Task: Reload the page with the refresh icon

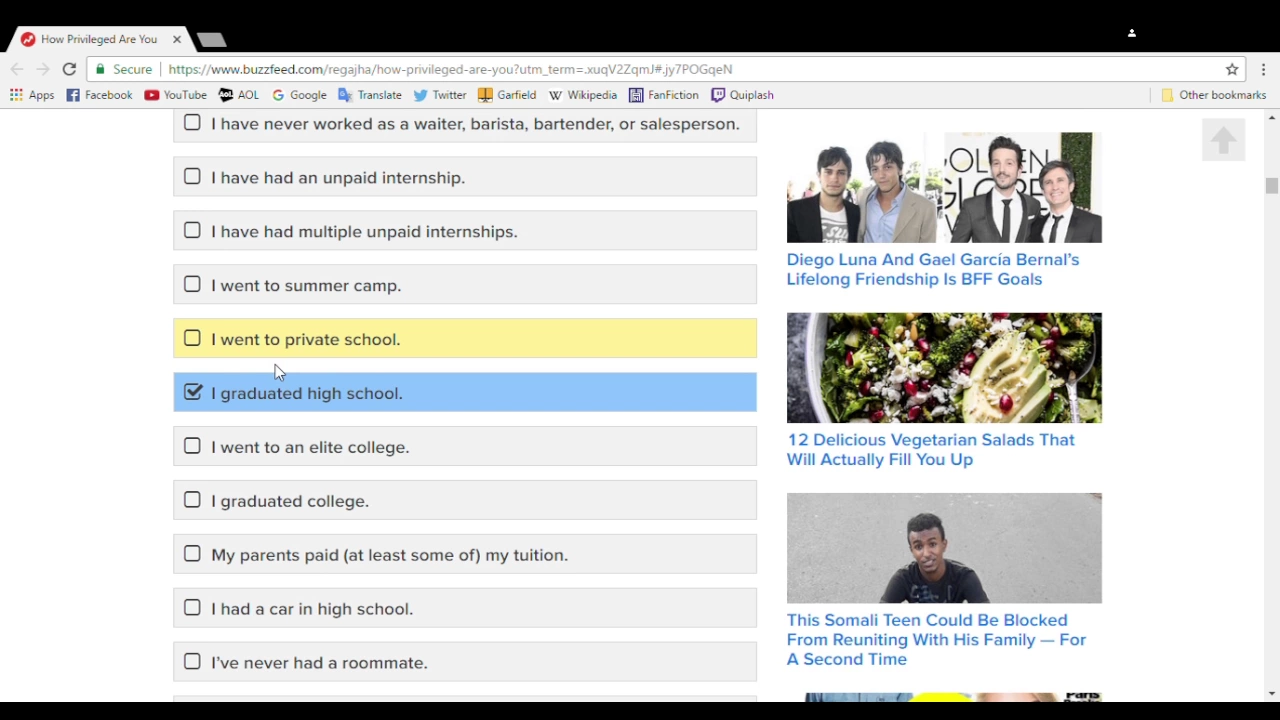Action: pos(69,69)
